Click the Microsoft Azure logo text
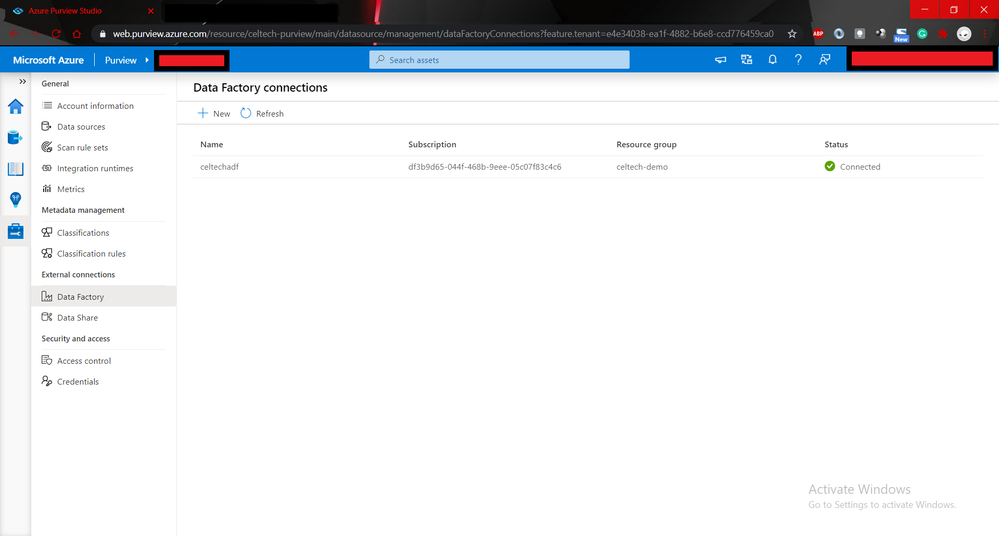This screenshot has height=536, width=999. 48,60
